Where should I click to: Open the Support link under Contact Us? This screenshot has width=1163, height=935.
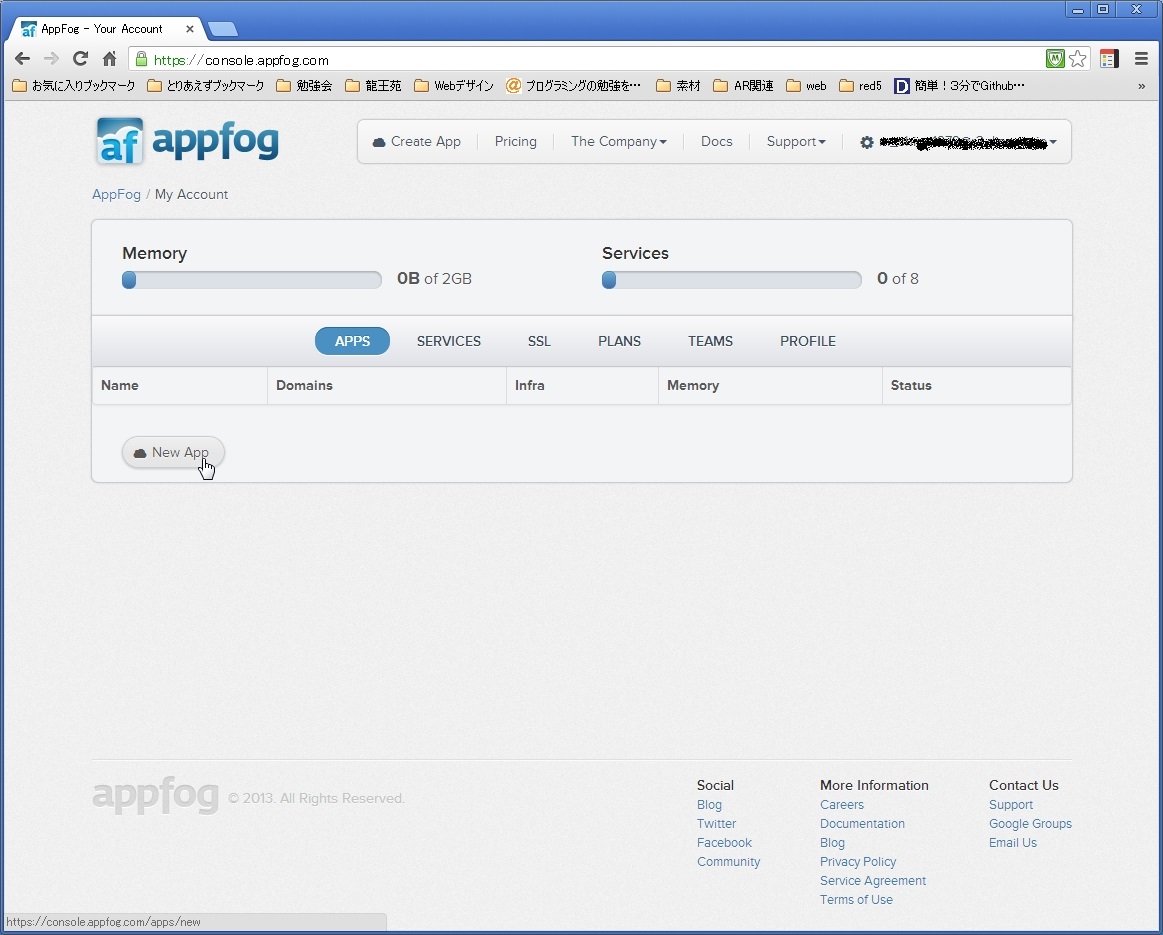tap(1011, 805)
